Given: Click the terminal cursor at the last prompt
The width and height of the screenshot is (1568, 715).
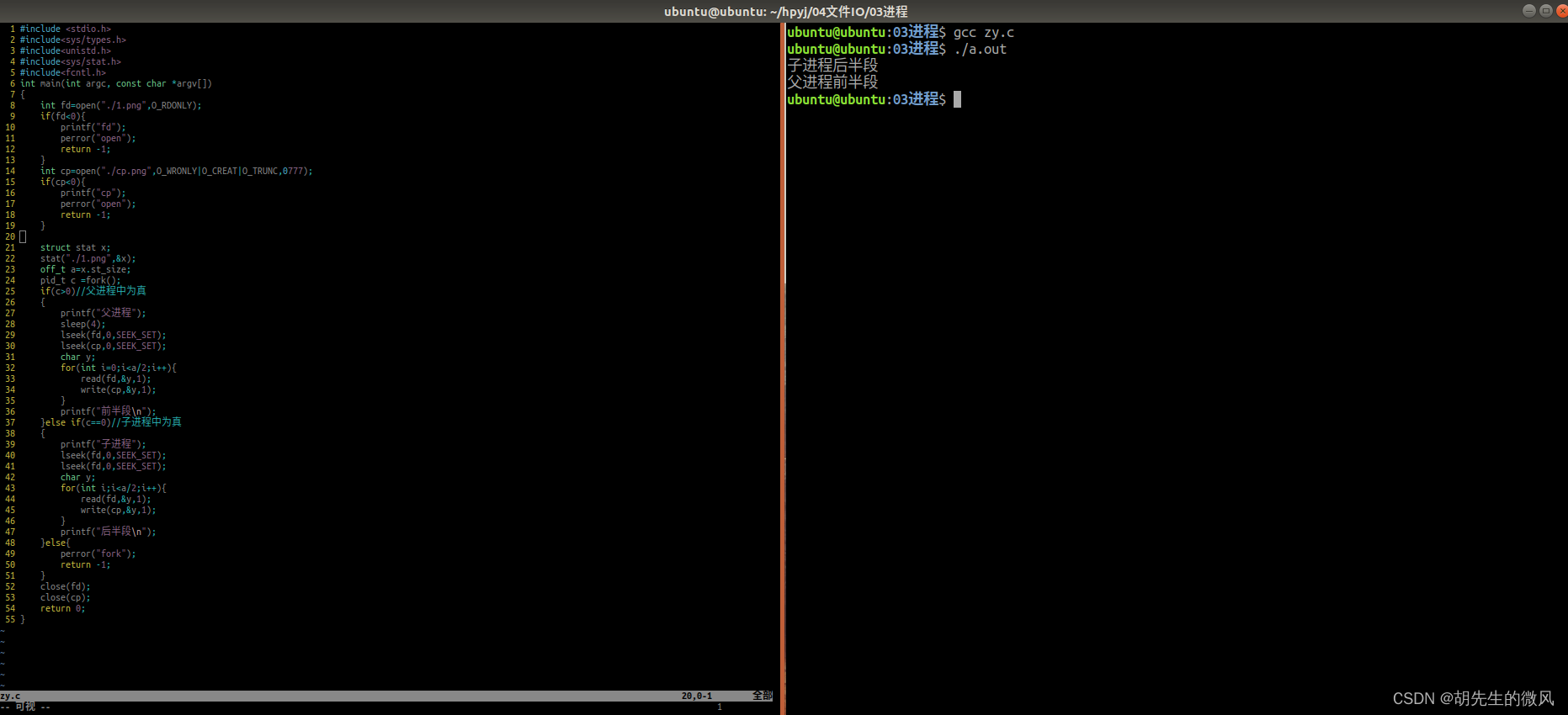Looking at the screenshot, I should [957, 99].
